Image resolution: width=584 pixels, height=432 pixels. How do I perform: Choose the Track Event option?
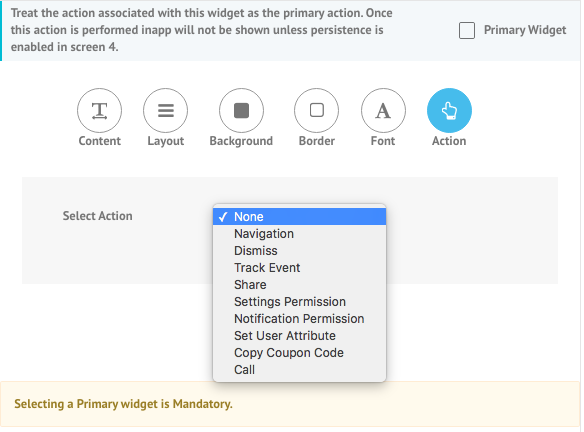(x=299, y=268)
